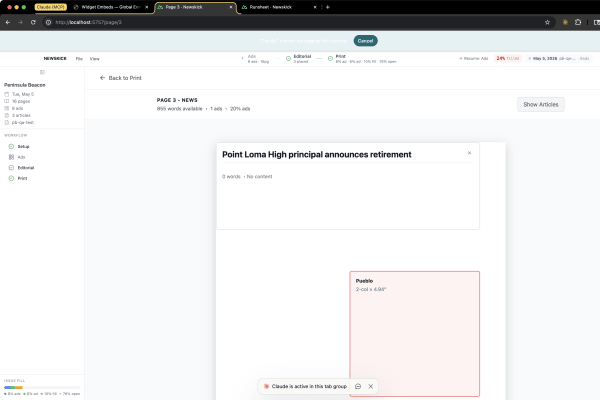Cancel the Claude debugging banner
The height and width of the screenshot is (400, 600).
point(365,41)
